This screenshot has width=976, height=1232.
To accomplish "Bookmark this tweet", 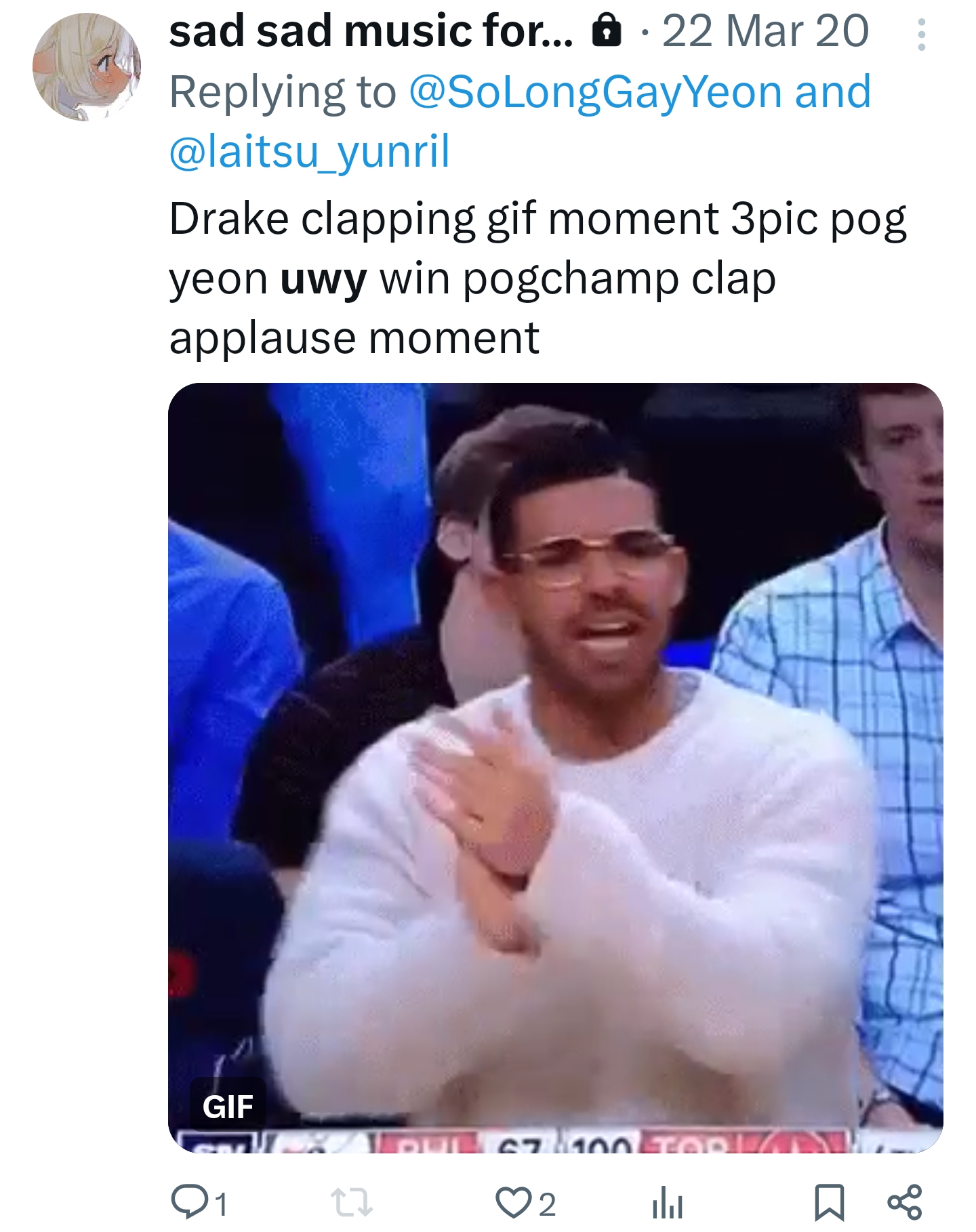I will 829,1202.
